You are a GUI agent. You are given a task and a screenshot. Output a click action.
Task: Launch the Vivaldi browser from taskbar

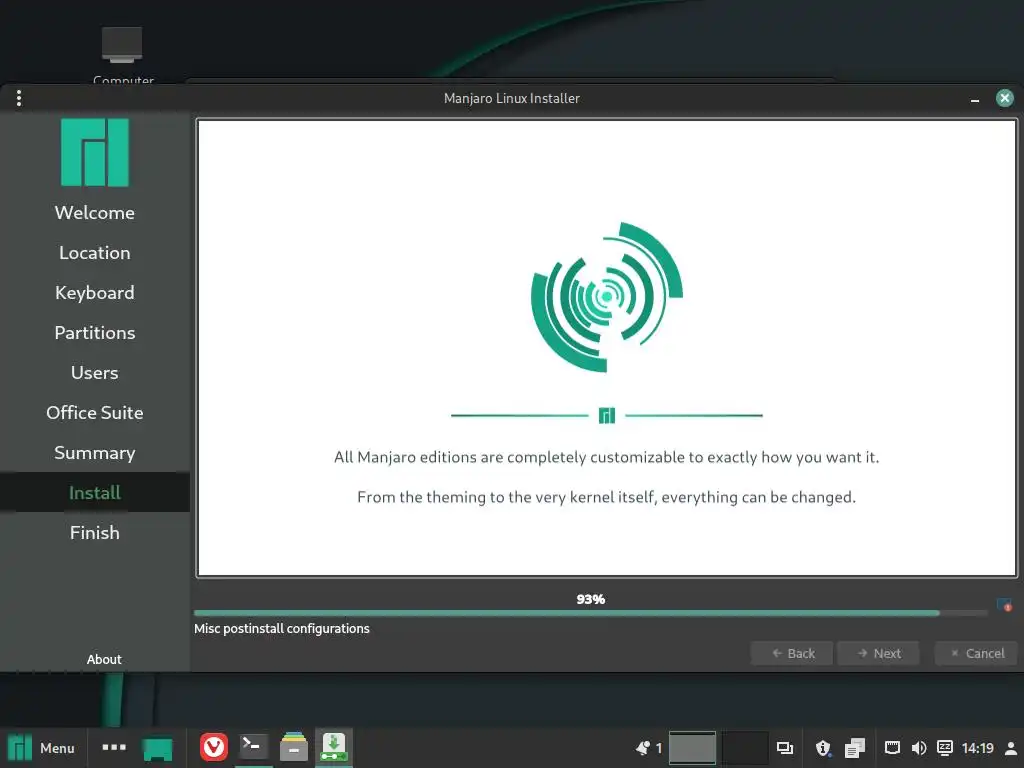214,747
